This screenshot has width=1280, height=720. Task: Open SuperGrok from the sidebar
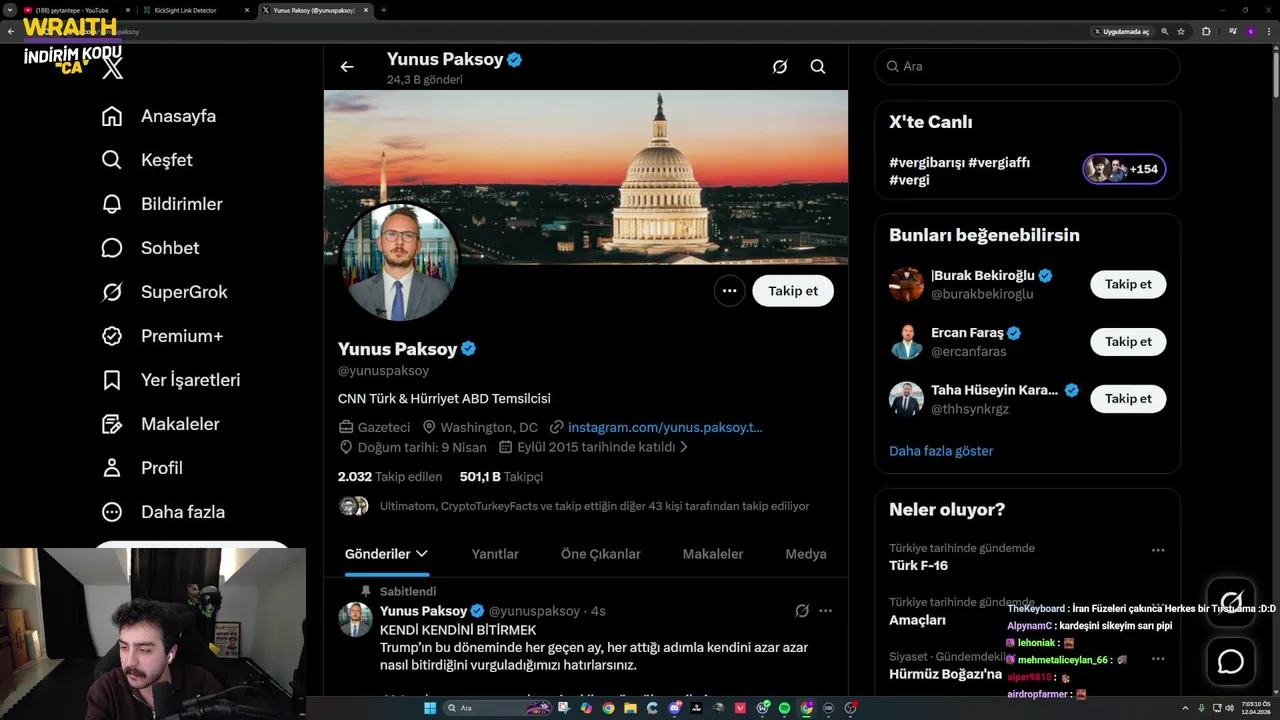click(x=165, y=292)
